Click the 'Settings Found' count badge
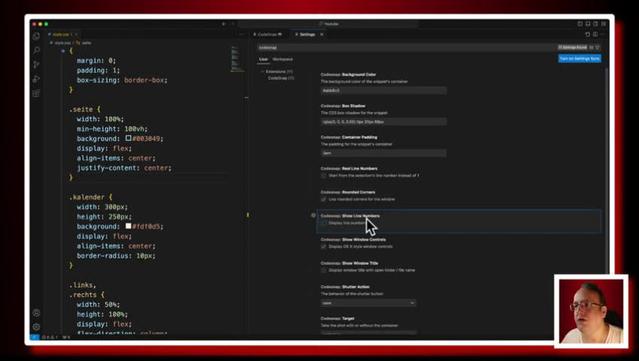639x361 pixels. click(x=573, y=48)
